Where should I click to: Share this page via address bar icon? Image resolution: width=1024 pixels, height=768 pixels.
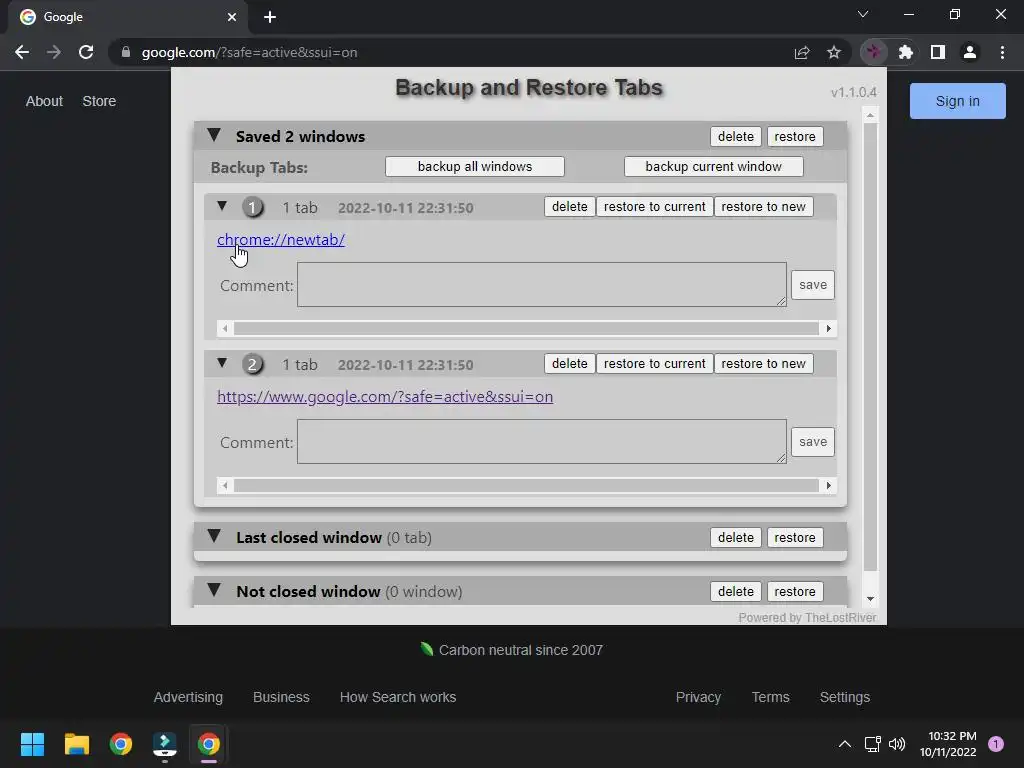pos(802,52)
